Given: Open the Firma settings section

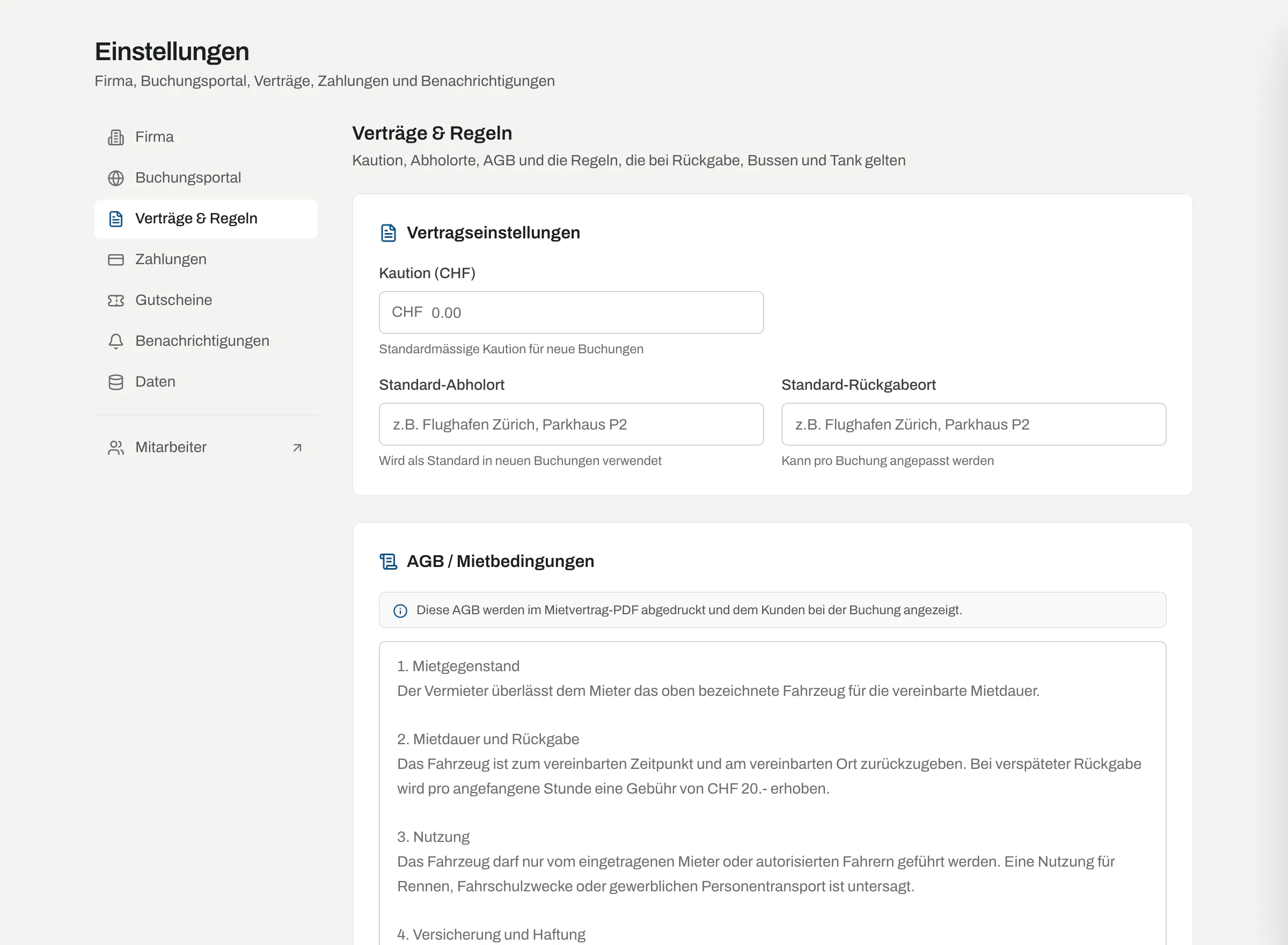Looking at the screenshot, I should pyautogui.click(x=206, y=137).
